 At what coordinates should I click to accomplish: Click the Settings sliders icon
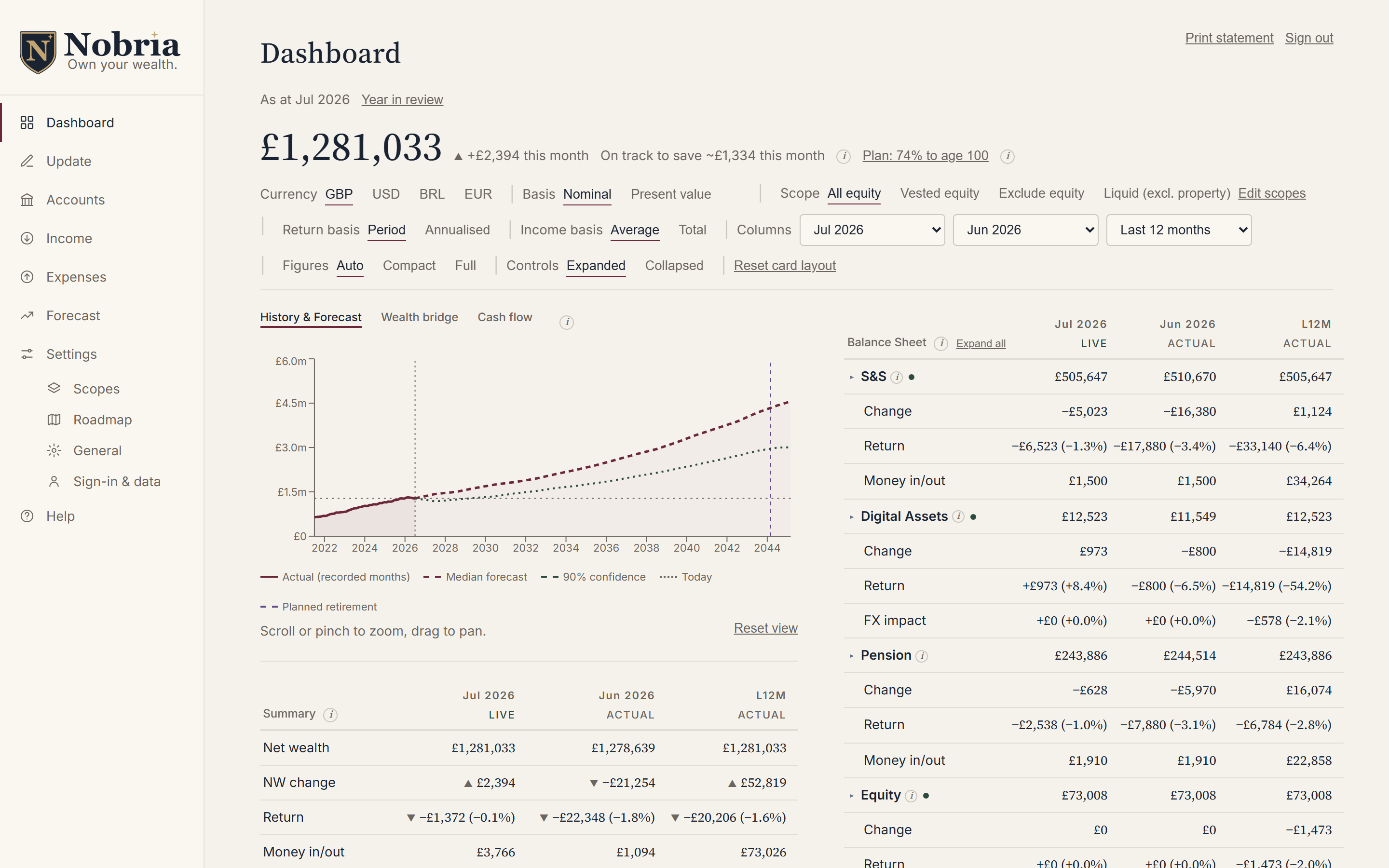(27, 353)
